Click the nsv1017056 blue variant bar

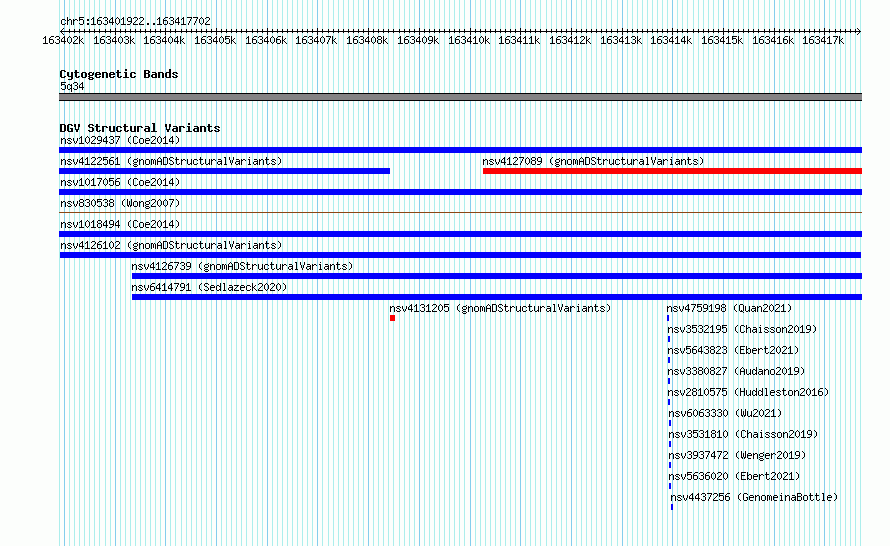[460, 192]
